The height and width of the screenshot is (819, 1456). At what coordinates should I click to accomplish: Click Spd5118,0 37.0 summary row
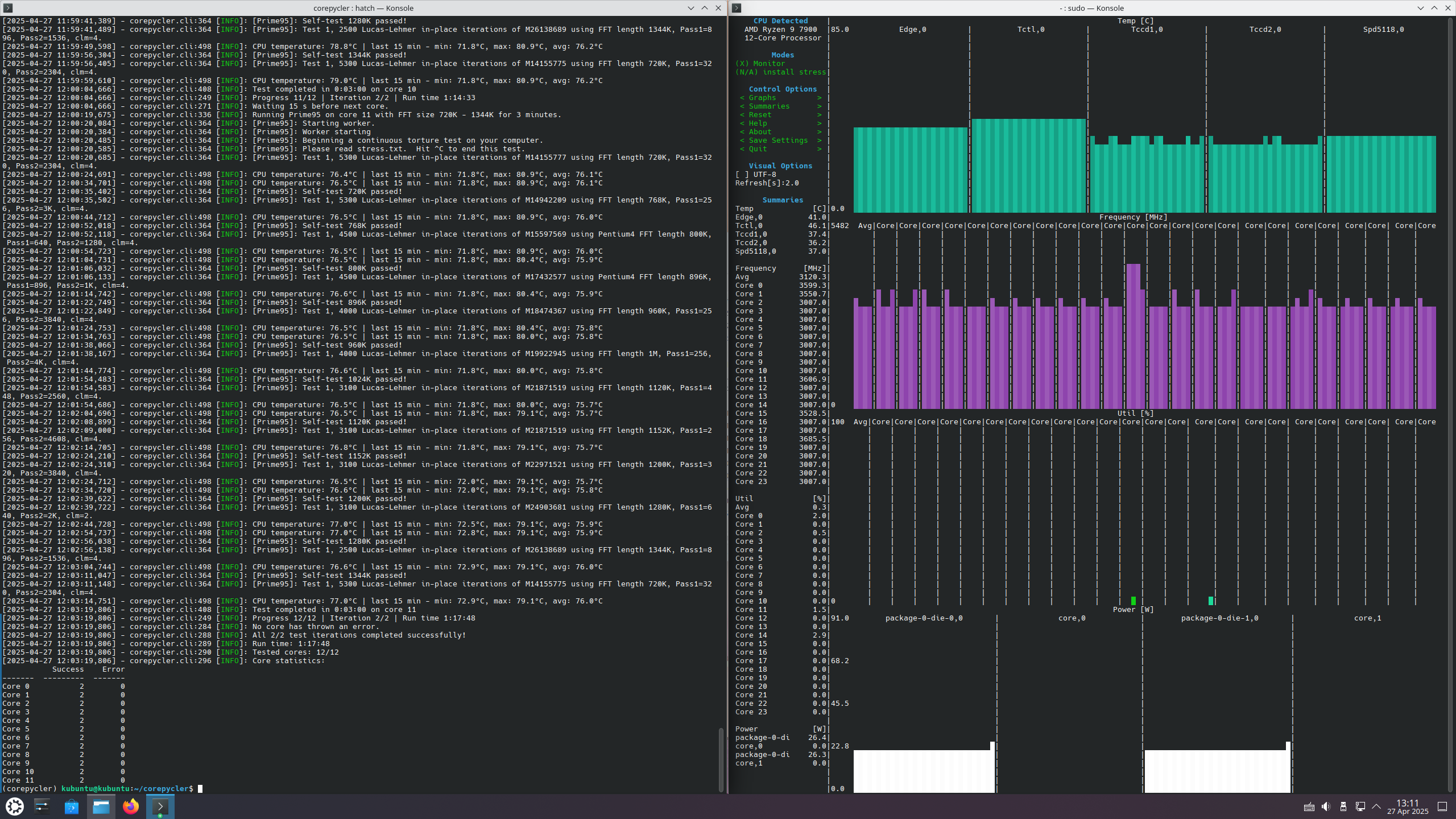click(780, 251)
